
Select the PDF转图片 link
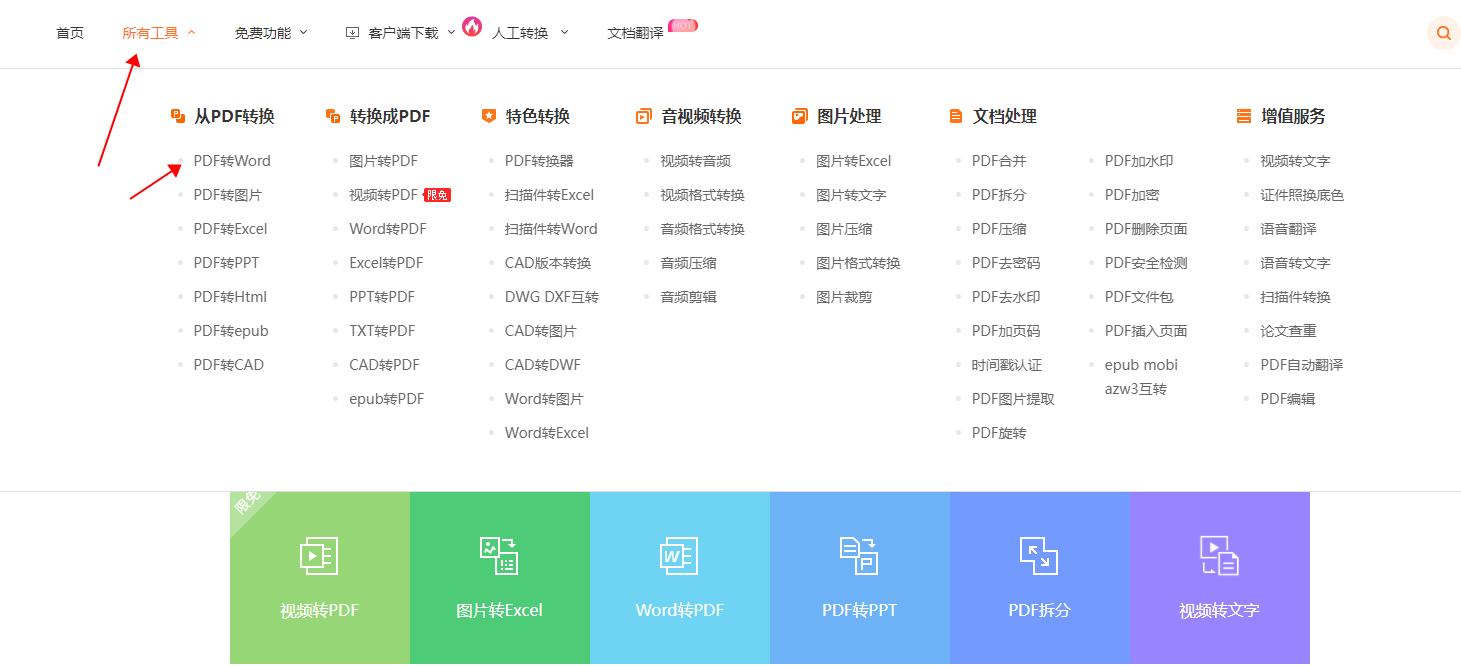[x=228, y=195]
